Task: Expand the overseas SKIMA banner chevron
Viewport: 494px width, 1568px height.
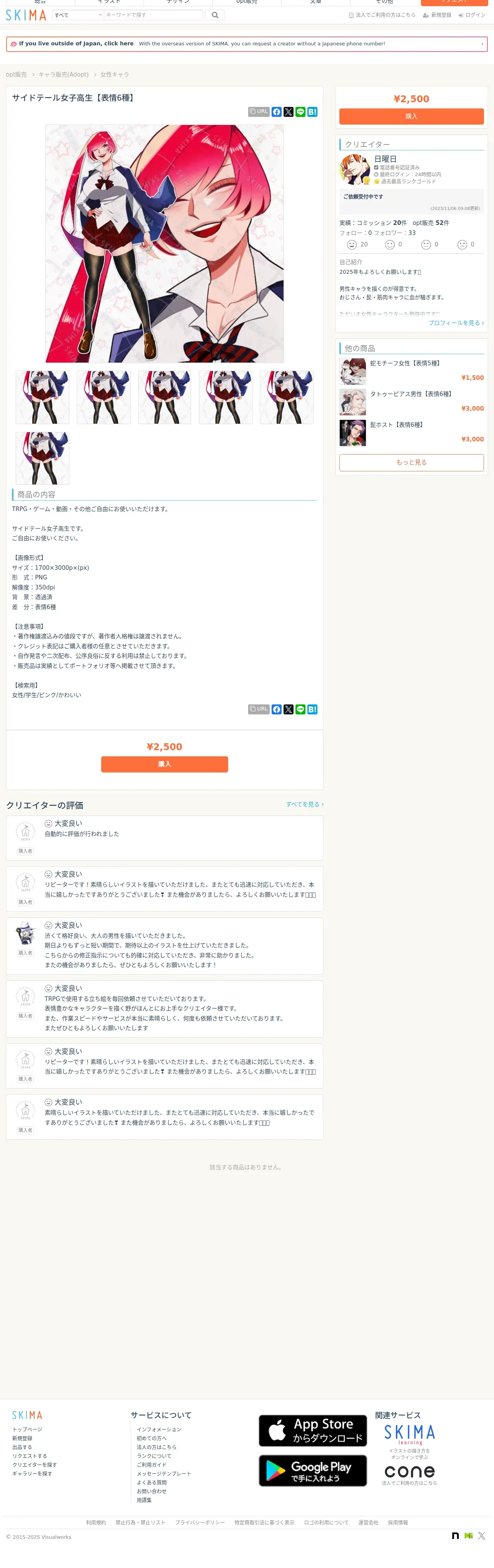Action: point(482,44)
